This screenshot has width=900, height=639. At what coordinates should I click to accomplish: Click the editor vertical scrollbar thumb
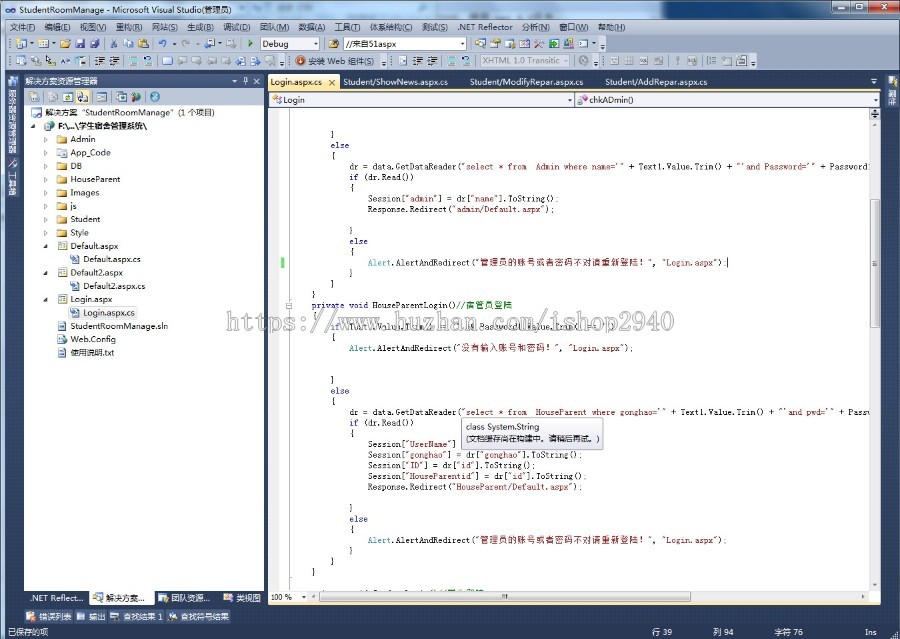tap(874, 263)
